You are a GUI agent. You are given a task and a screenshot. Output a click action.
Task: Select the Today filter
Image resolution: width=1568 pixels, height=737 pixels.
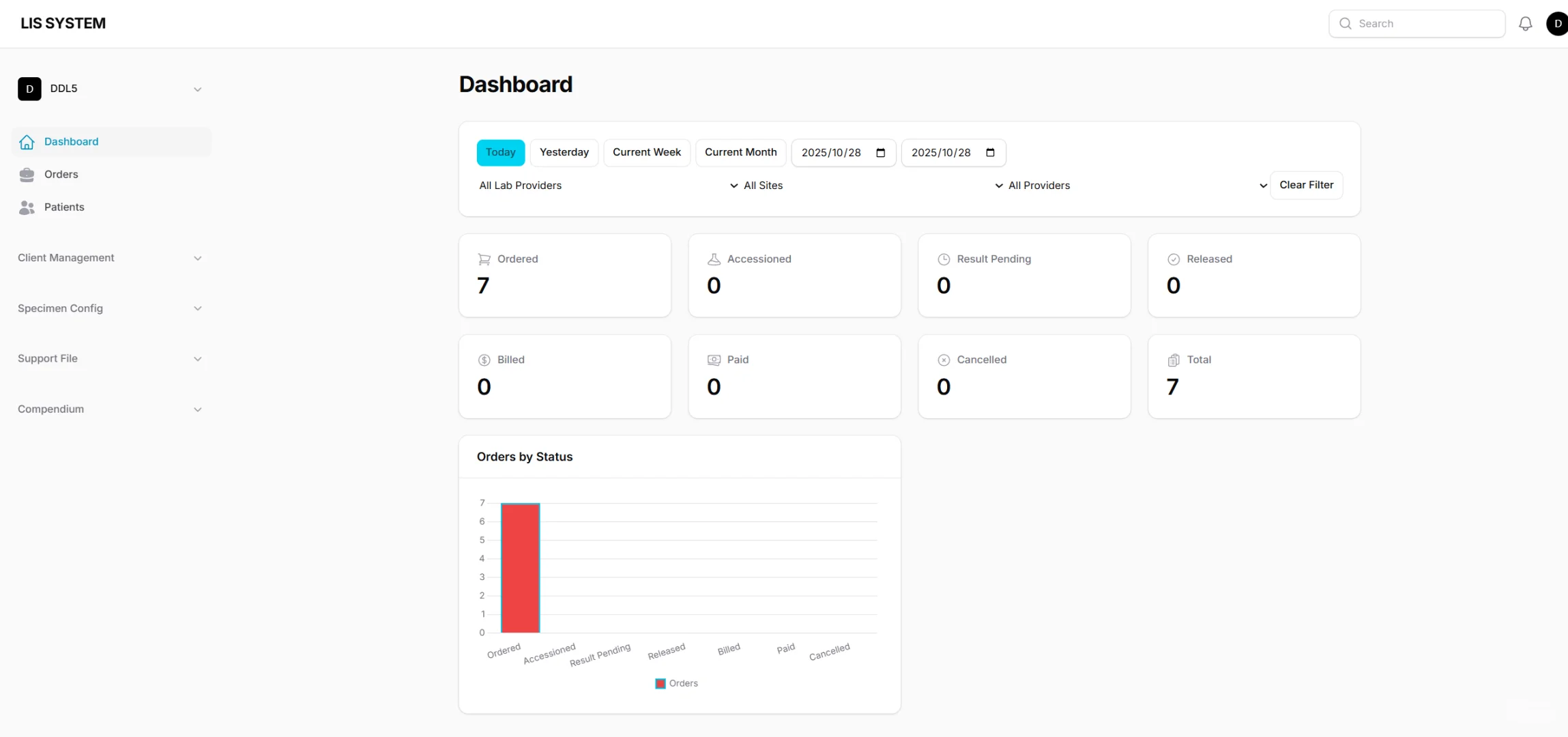pos(500,152)
